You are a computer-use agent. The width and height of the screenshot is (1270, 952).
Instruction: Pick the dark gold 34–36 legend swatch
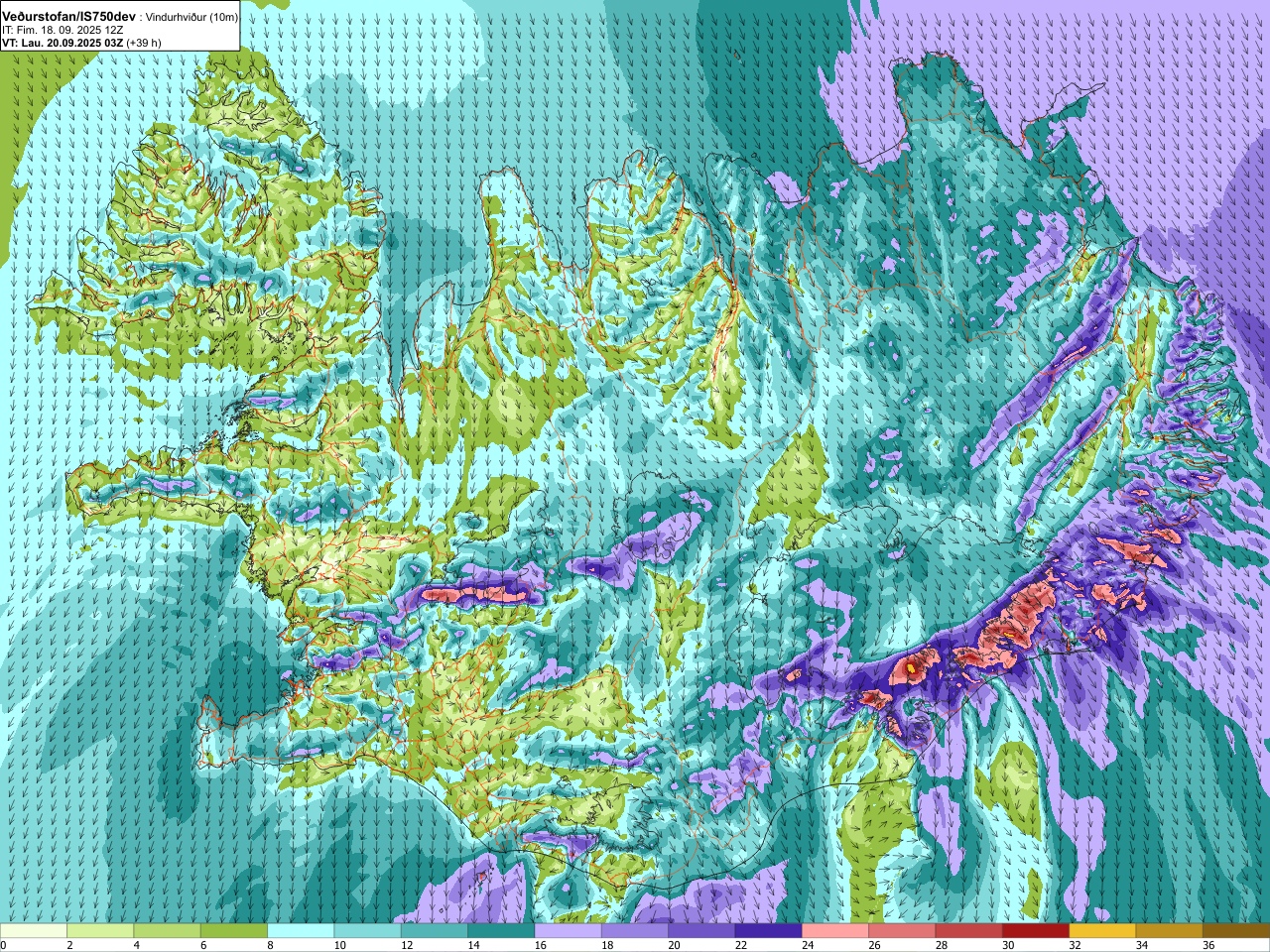click(1169, 931)
